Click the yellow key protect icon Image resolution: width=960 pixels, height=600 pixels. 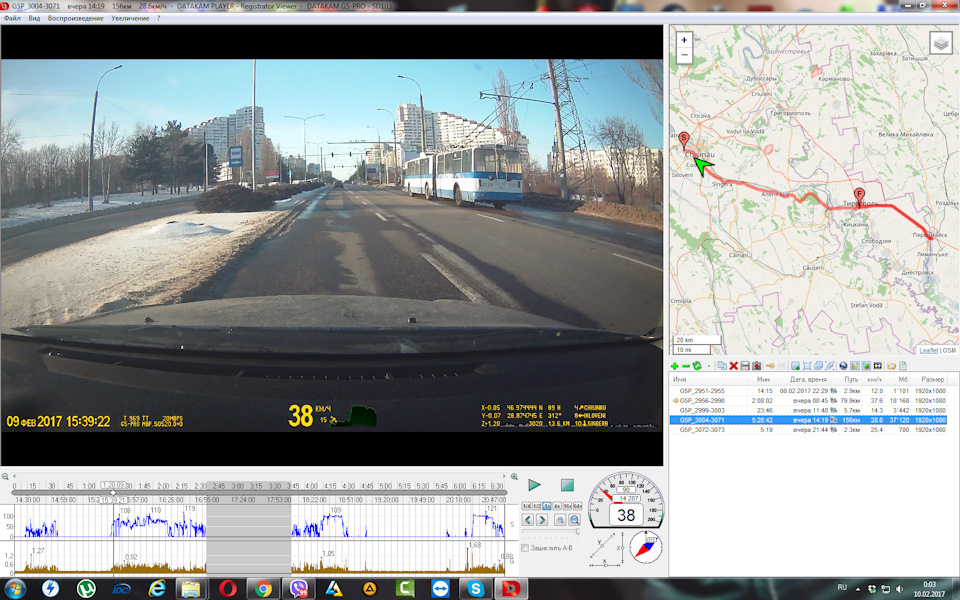(770, 366)
